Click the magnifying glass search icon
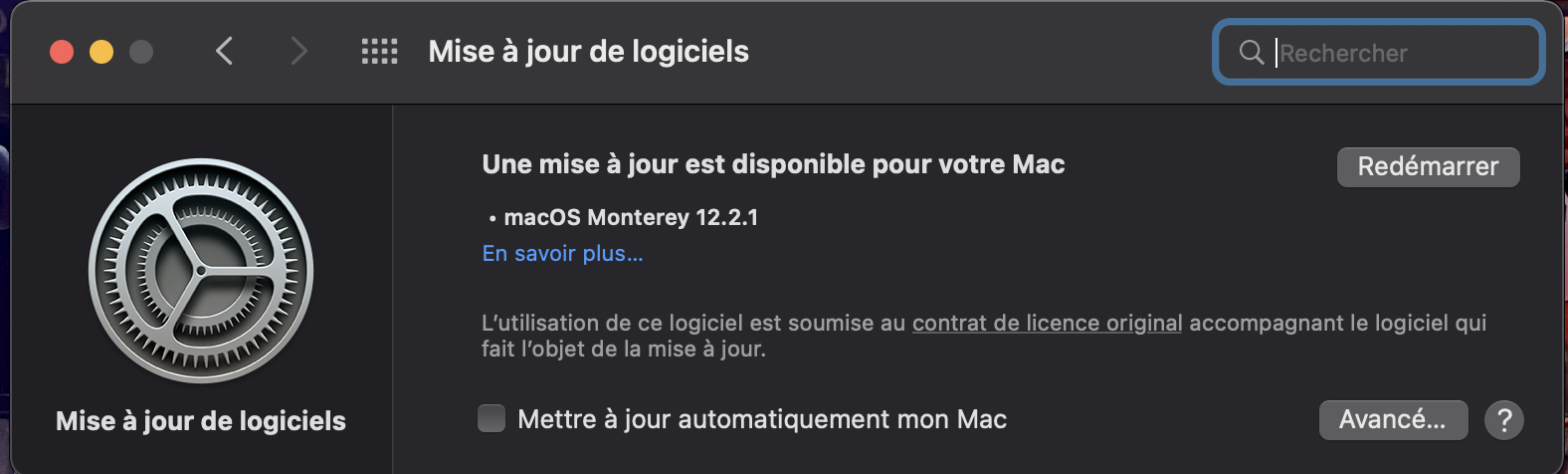This screenshot has width=1568, height=474. tap(1252, 53)
